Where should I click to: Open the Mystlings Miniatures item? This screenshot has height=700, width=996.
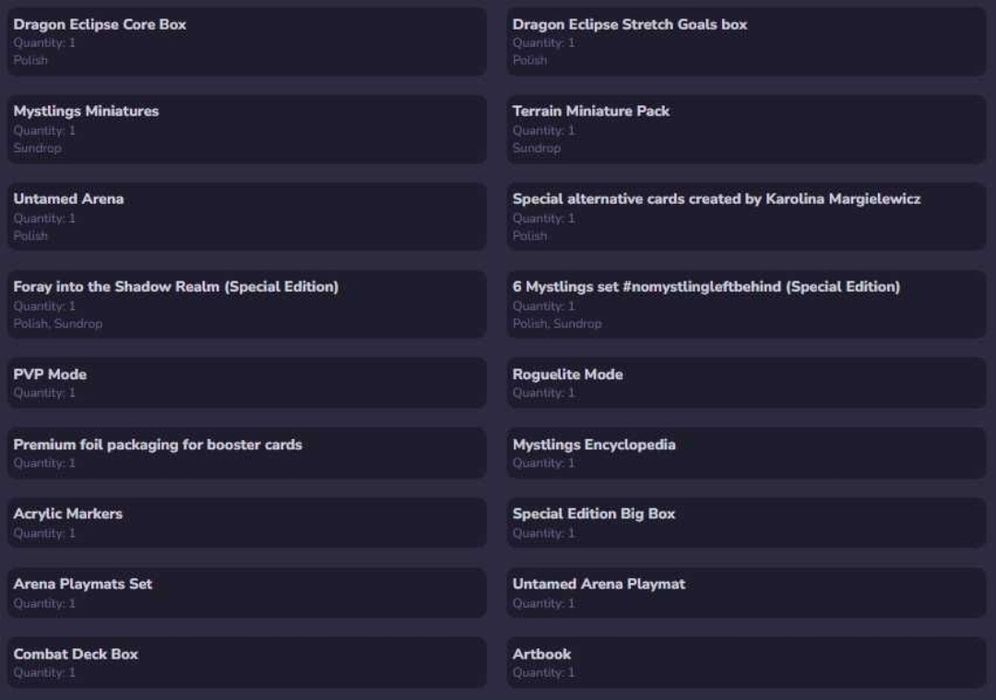pos(246,129)
